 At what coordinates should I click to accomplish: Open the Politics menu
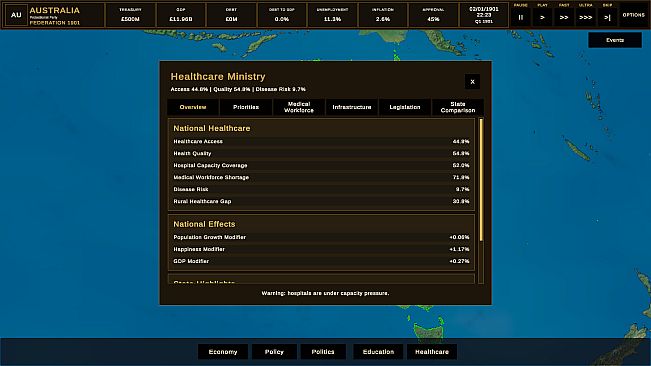tap(323, 352)
